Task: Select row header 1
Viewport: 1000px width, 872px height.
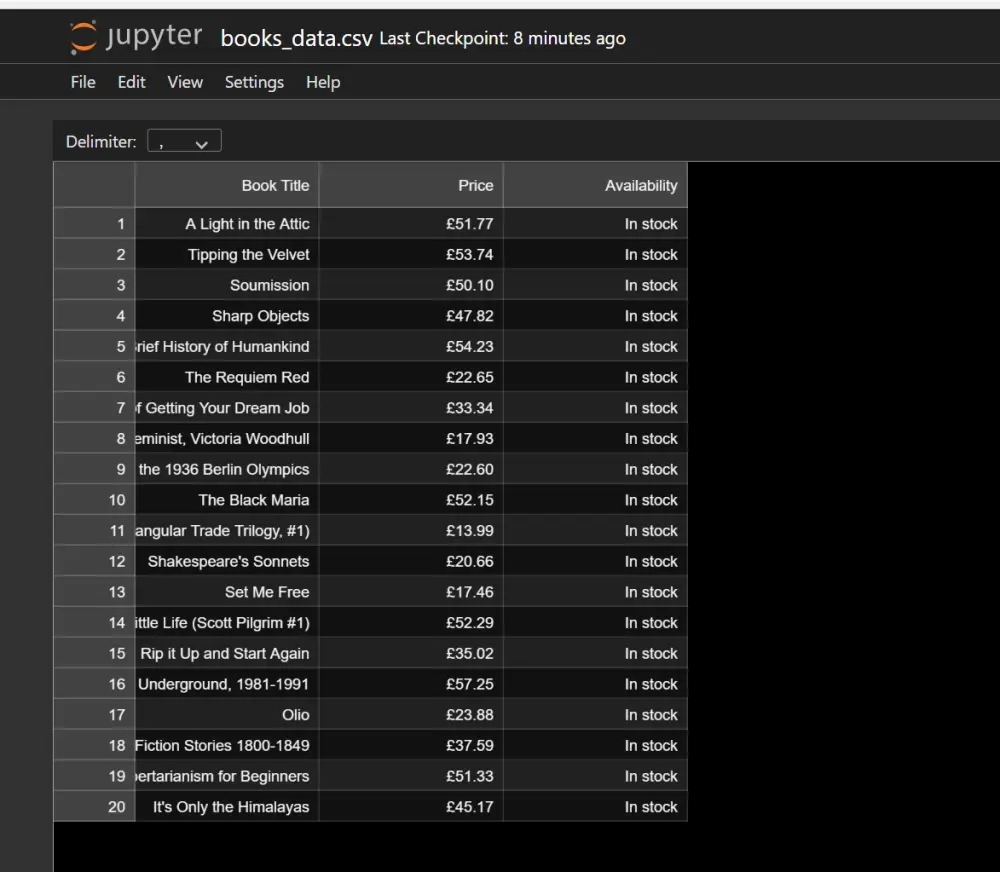Action: [x=94, y=224]
